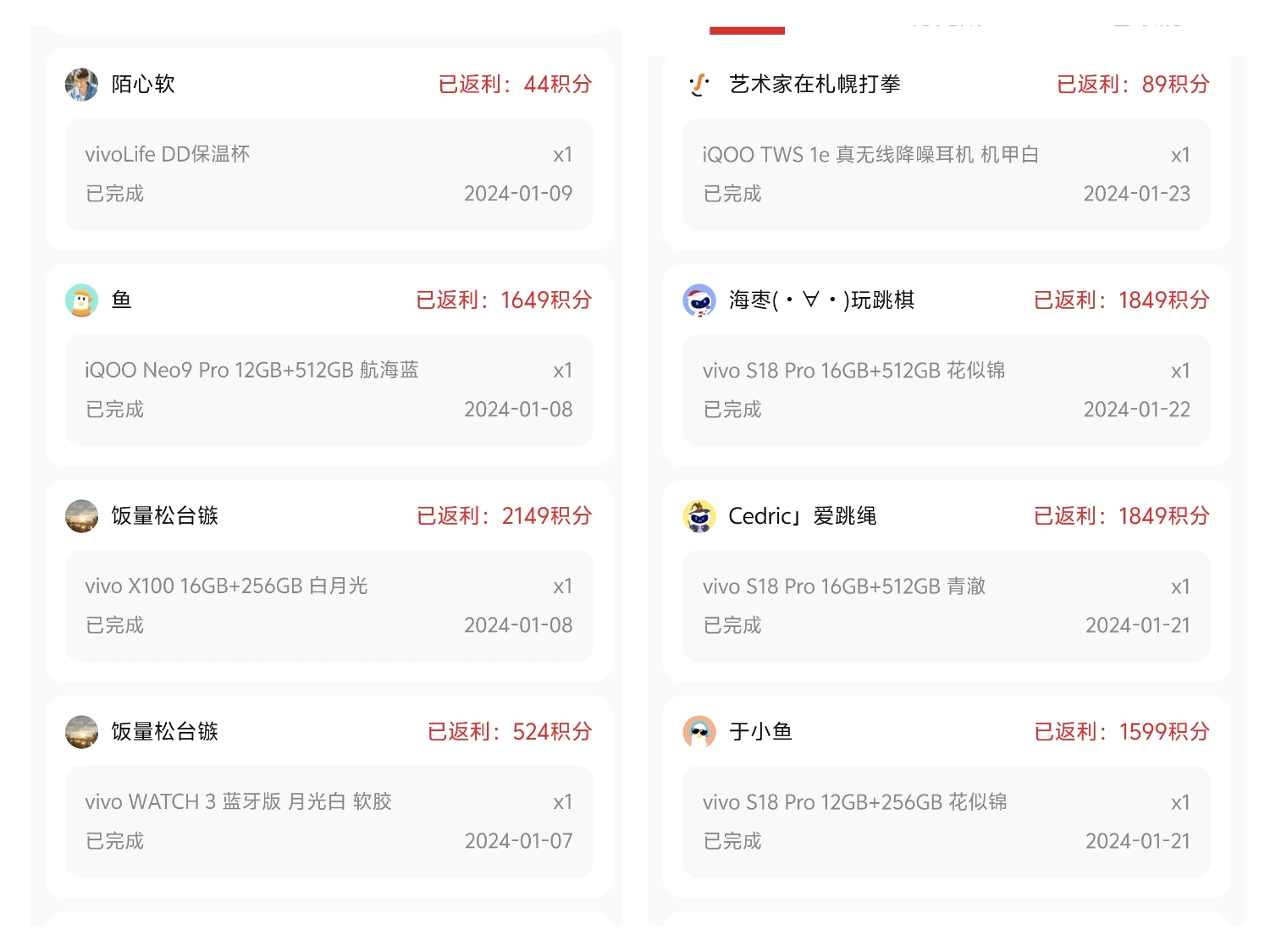Tap the avatar of user 鱼
The height and width of the screenshot is (952, 1270).
click(81, 300)
